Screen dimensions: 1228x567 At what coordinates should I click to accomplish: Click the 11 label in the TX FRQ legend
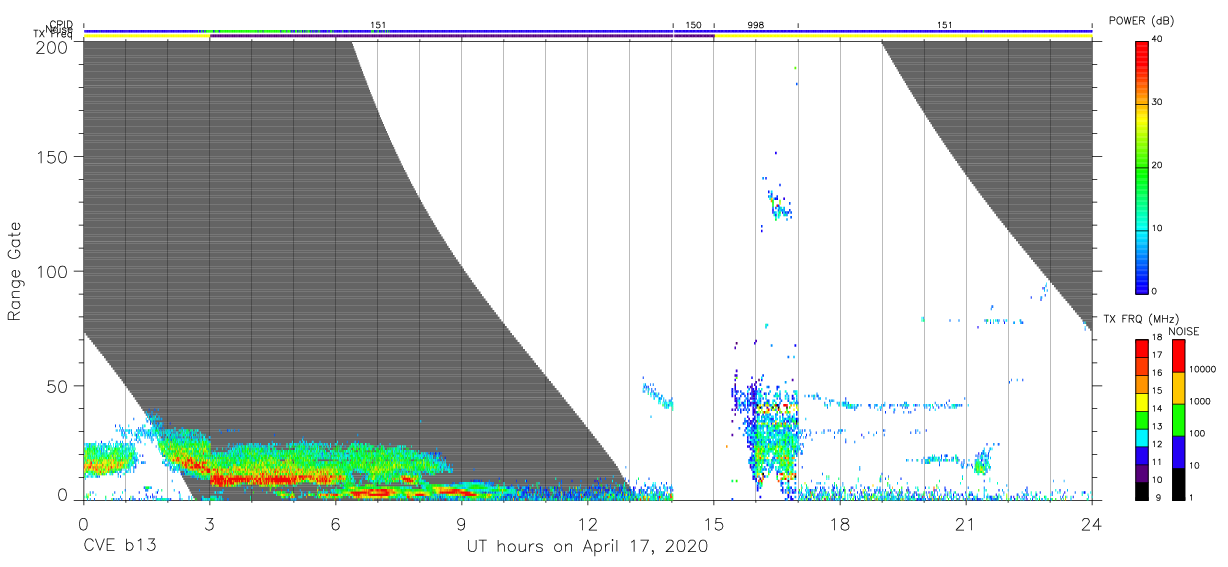(x=1158, y=462)
